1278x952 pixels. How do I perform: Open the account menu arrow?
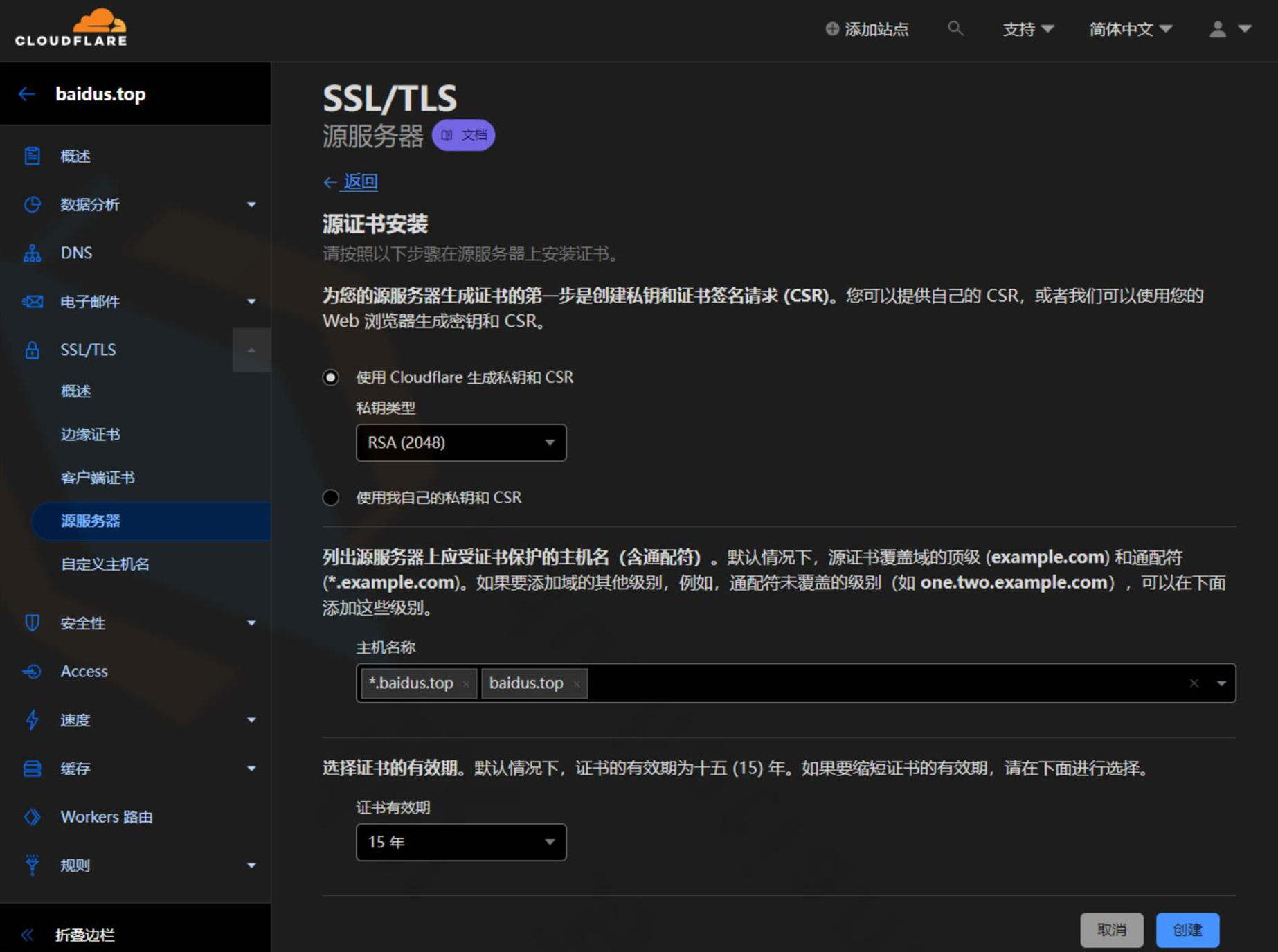click(1245, 29)
